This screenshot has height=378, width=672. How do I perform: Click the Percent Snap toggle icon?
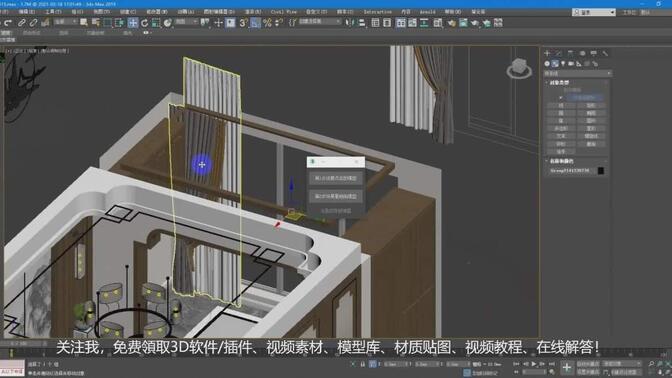(x=267, y=23)
